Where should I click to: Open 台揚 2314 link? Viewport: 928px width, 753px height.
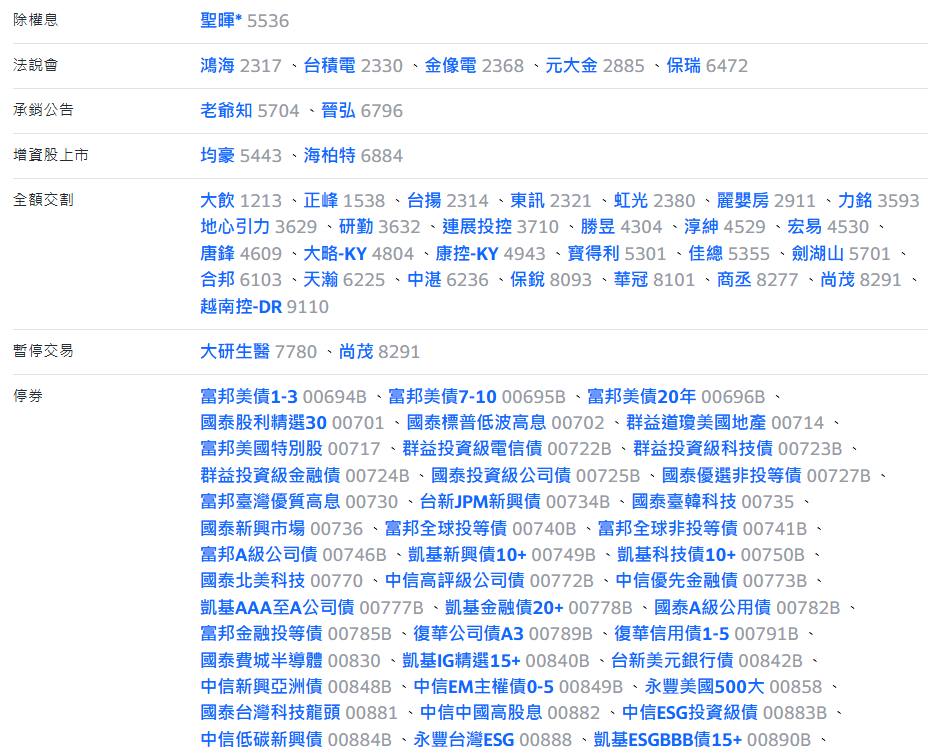448,201
